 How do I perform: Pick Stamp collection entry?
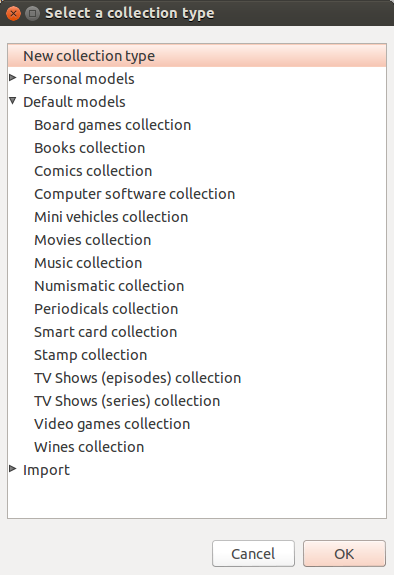point(91,355)
